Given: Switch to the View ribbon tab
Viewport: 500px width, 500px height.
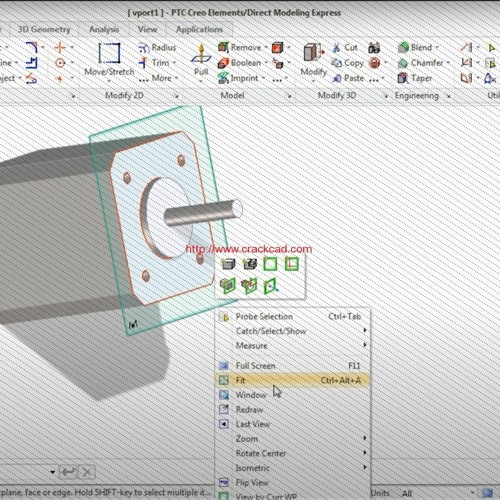Looking at the screenshot, I should click(147, 29).
